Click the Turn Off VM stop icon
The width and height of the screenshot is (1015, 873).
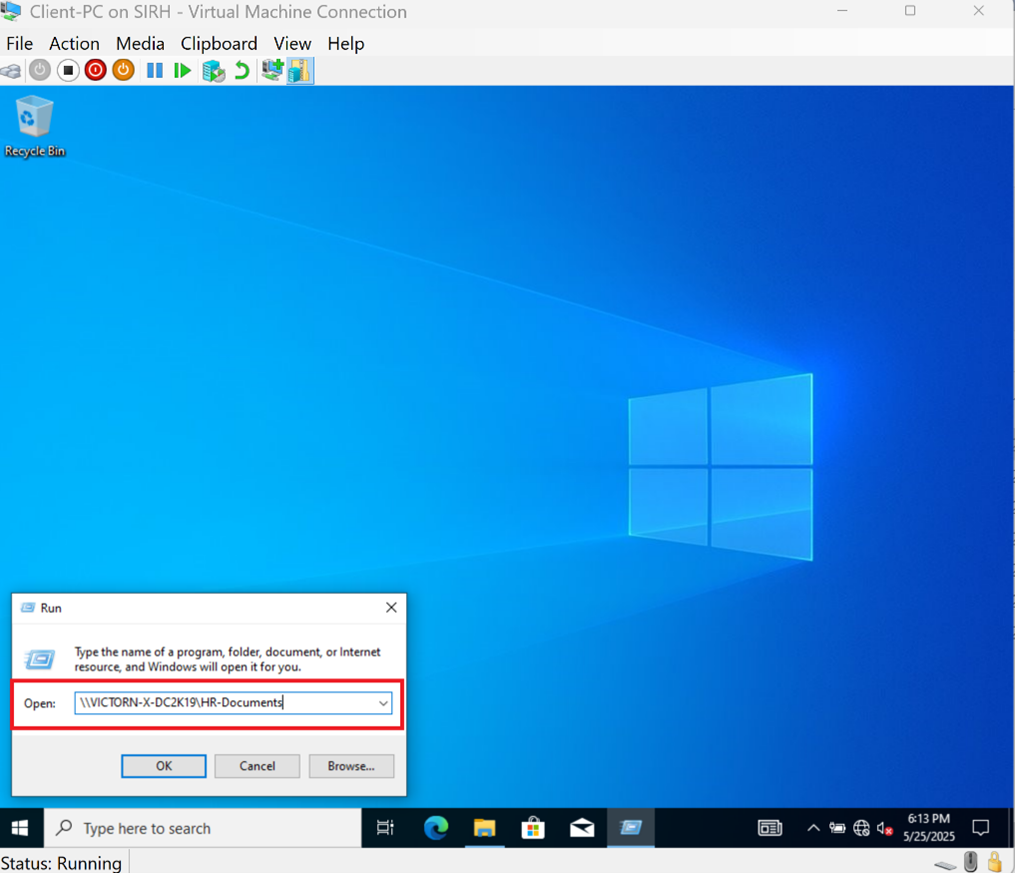tap(68, 70)
